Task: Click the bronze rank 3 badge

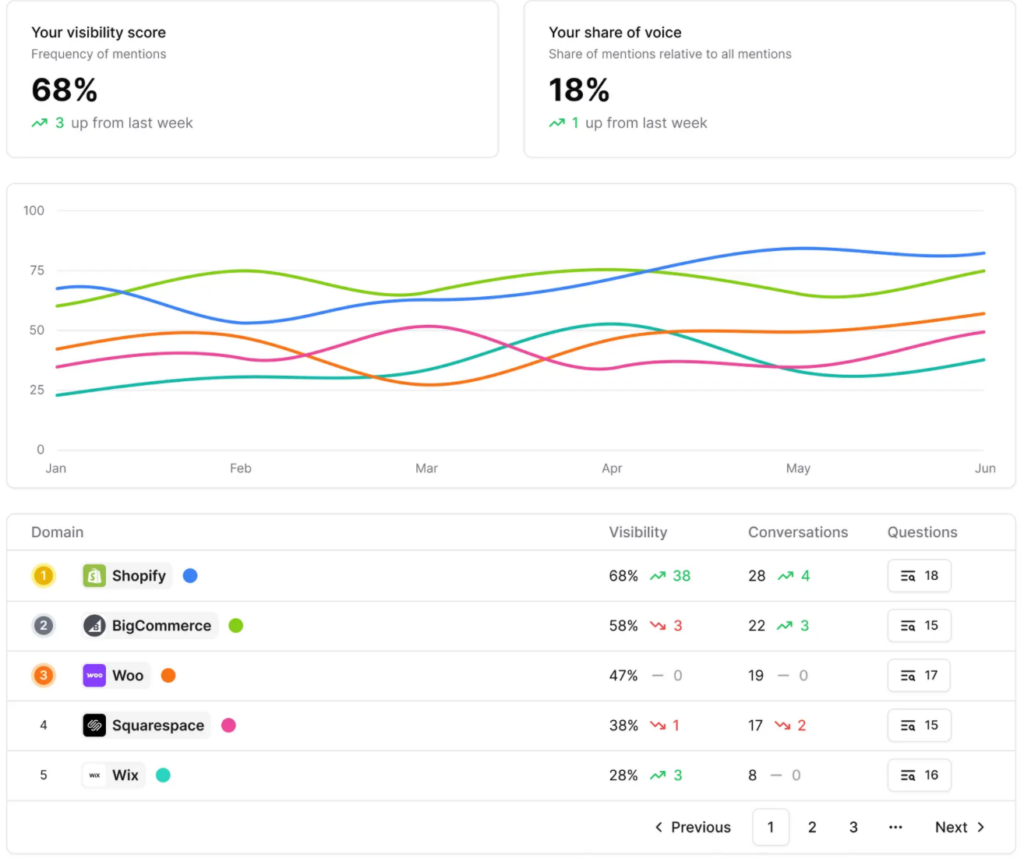Action: click(43, 676)
